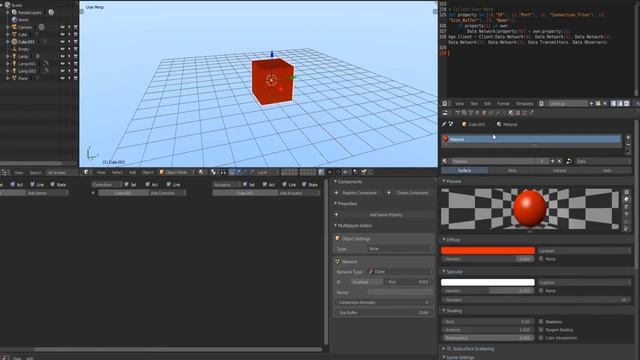Select the Empty object in outliner
The height and width of the screenshot is (360, 640).
coord(24,49)
